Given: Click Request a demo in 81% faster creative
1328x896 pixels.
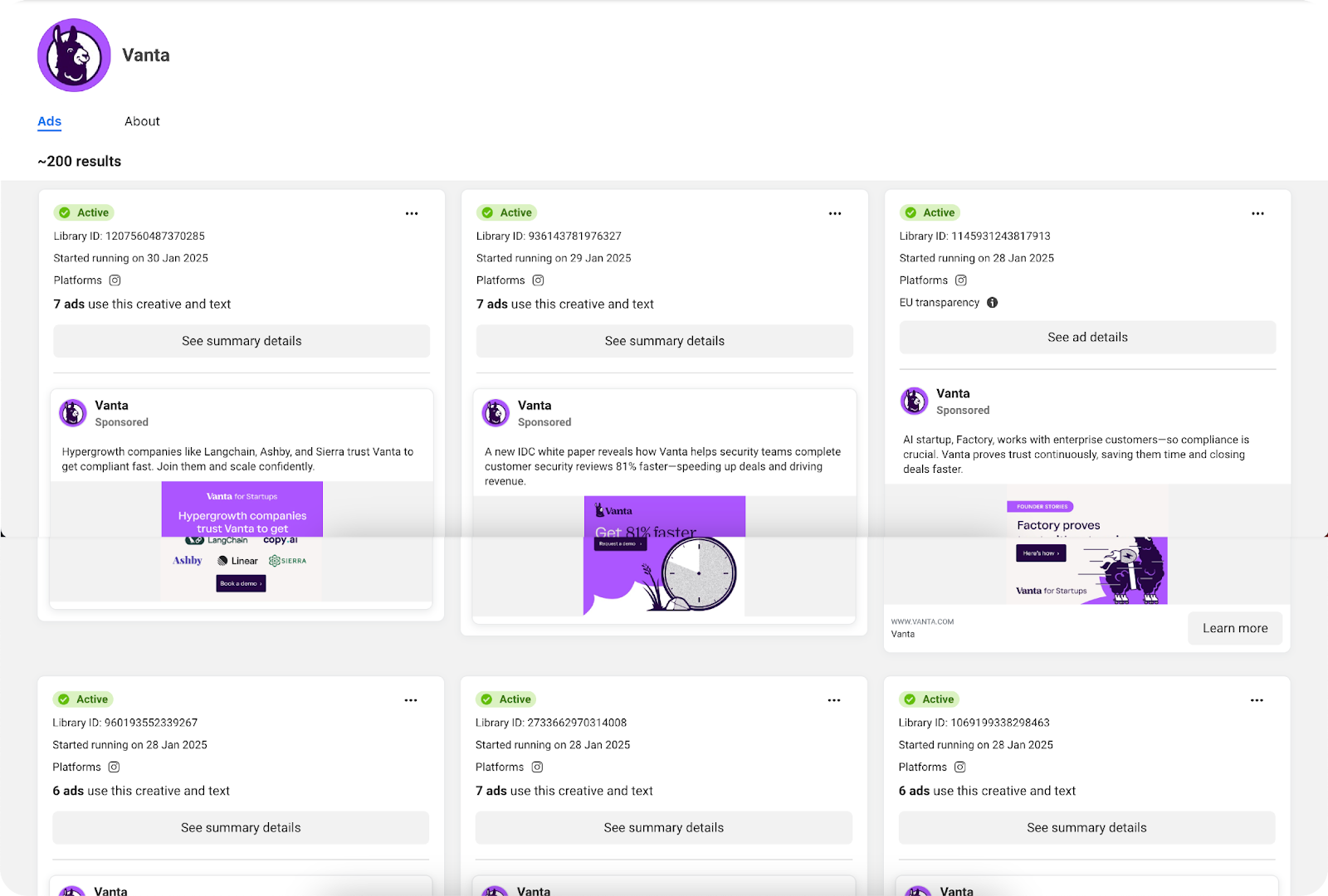Looking at the screenshot, I should coord(619,544).
